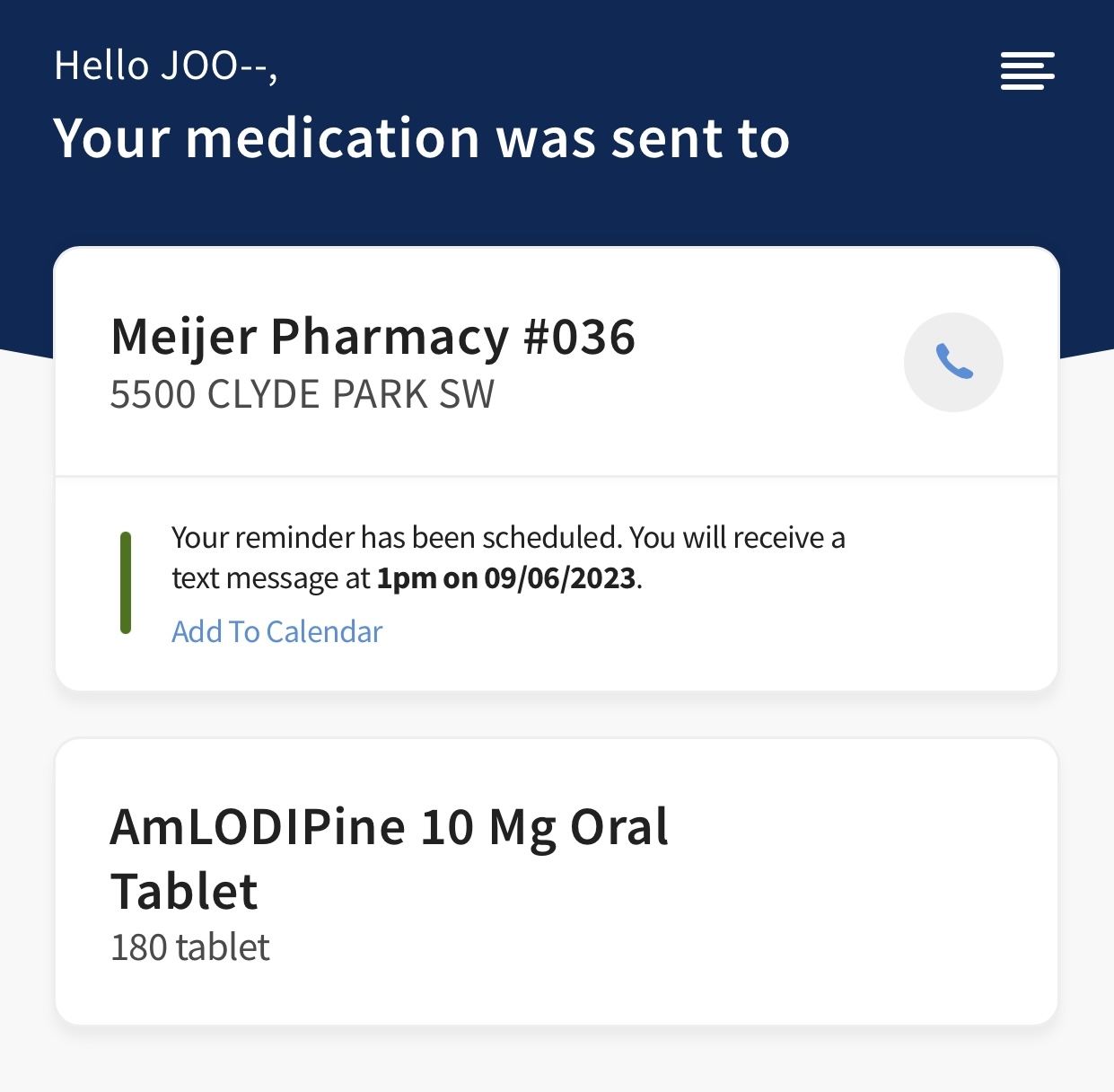Tap the 5500 CLYDE PARK SW address
The height and width of the screenshot is (1092, 1114).
pyautogui.click(x=302, y=394)
